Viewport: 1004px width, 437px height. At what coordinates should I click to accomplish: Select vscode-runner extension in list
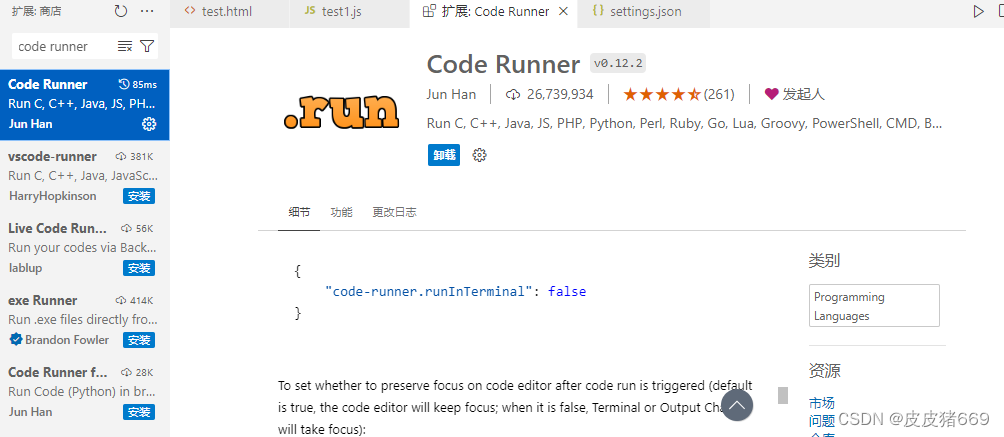[x=85, y=176]
